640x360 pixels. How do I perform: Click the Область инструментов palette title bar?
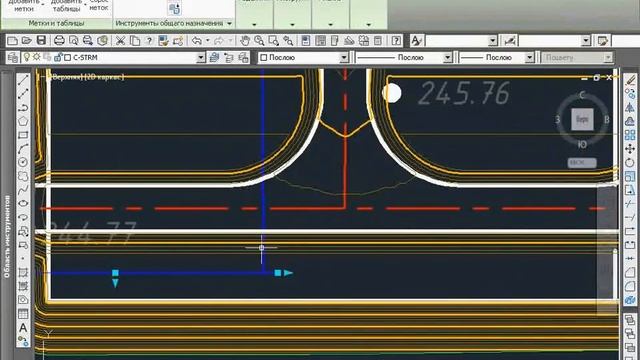[7, 237]
